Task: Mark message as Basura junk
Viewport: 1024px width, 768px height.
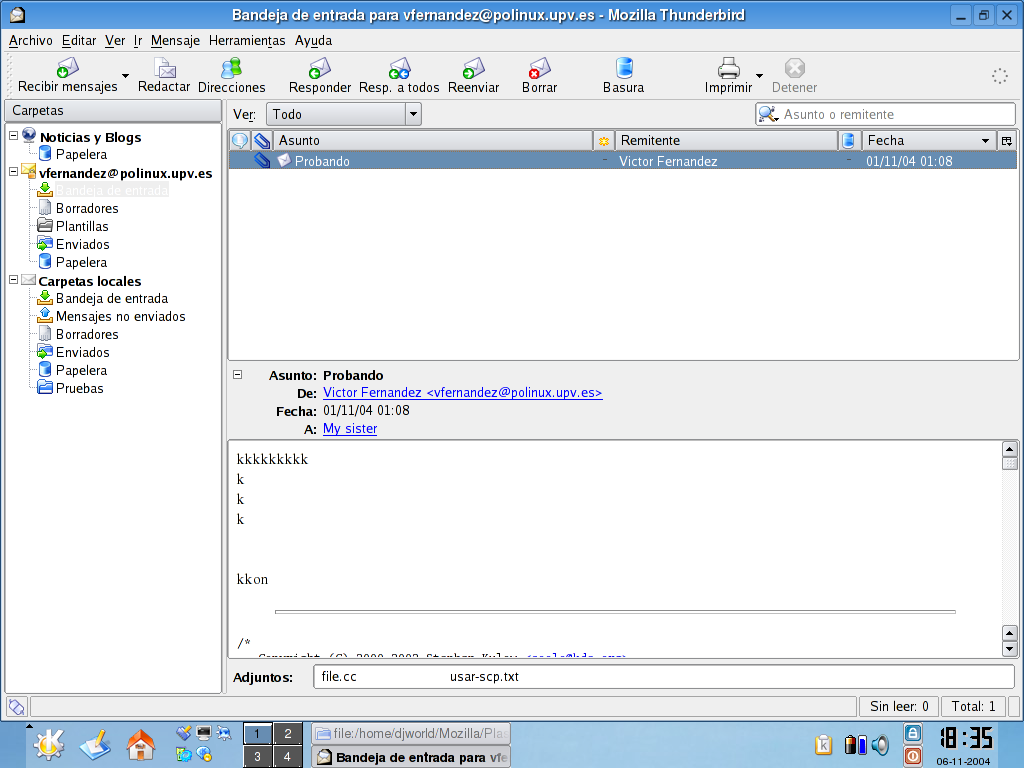Action: (624, 76)
